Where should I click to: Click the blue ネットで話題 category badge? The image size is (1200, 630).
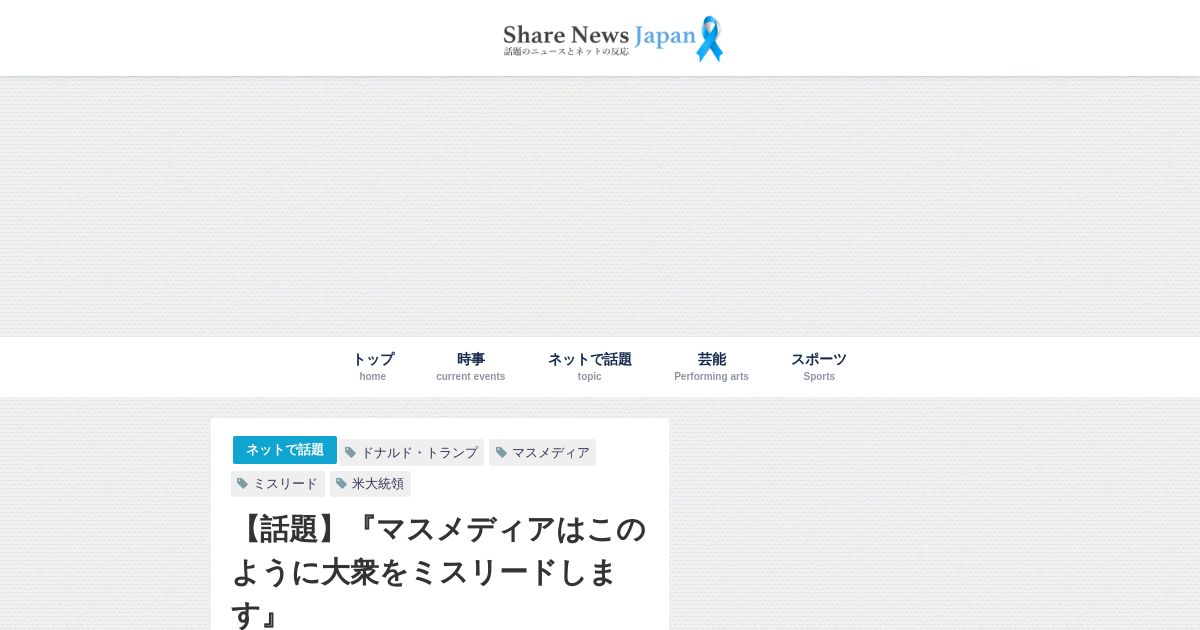click(x=285, y=450)
